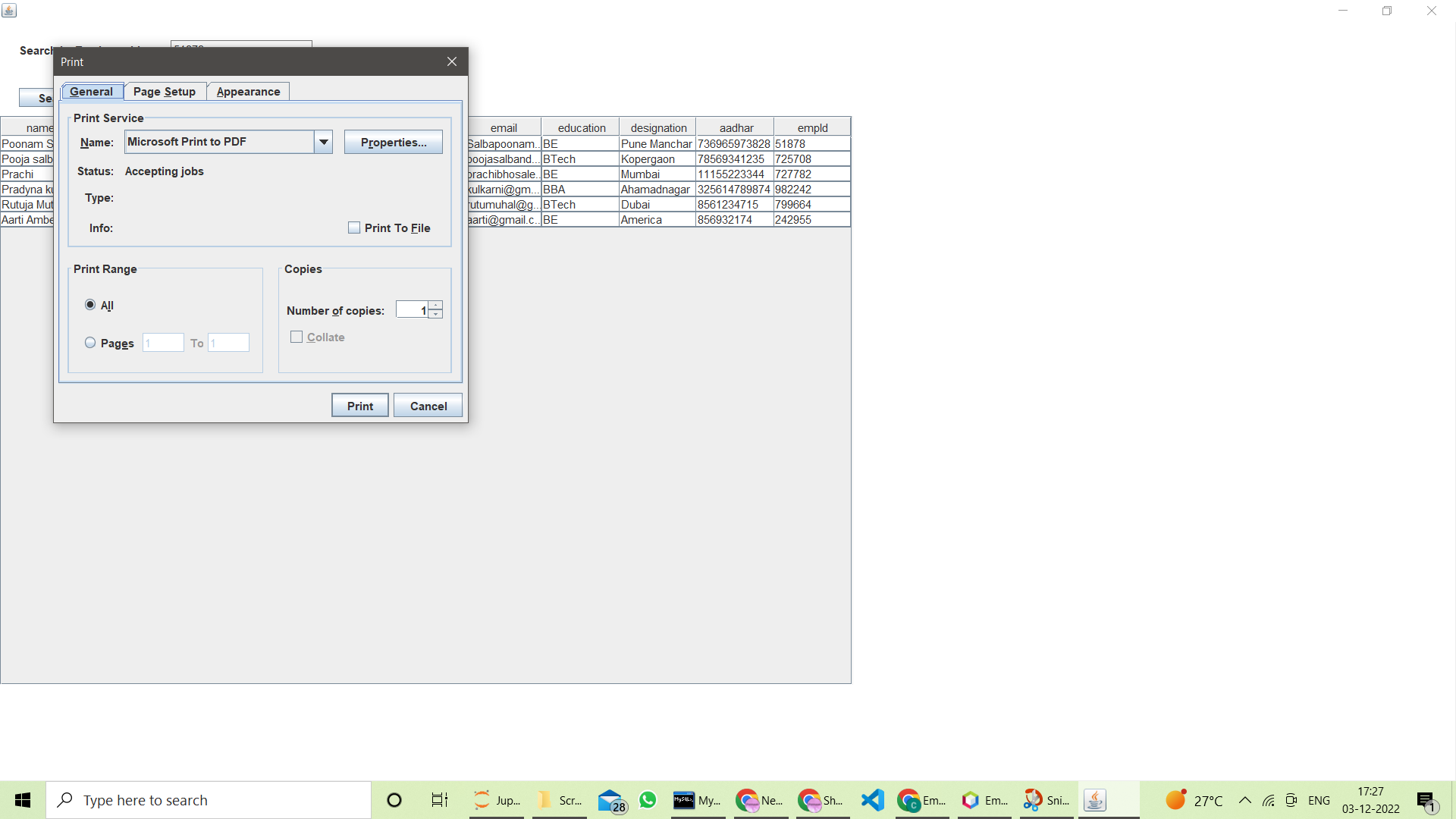Open printer Properties dialog

pyautogui.click(x=393, y=142)
